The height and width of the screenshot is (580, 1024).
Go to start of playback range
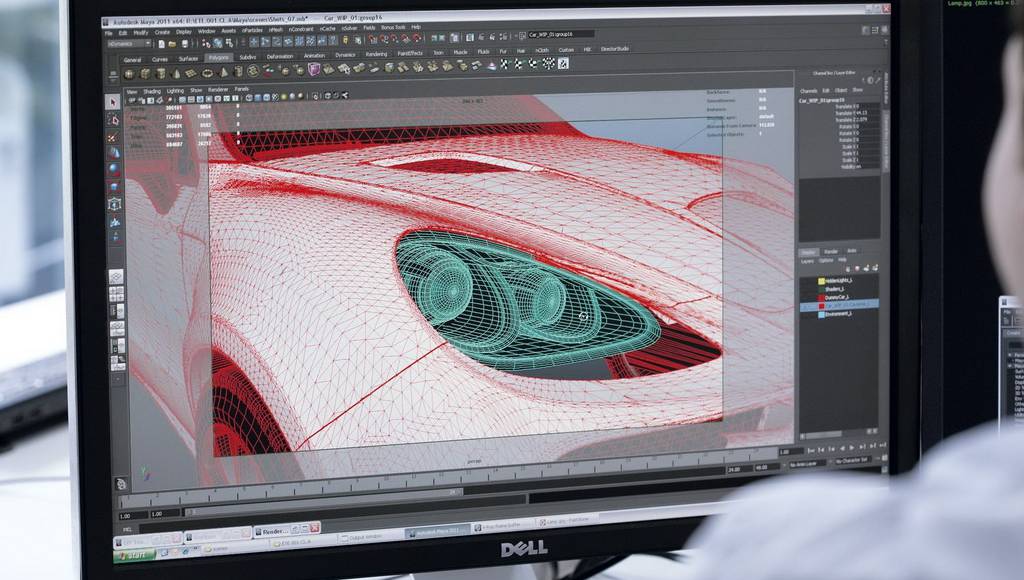click(x=812, y=449)
